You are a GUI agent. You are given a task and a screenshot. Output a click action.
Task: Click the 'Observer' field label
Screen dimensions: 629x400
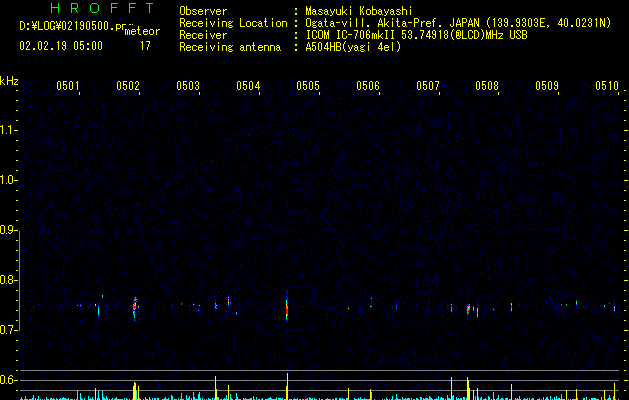(x=203, y=11)
